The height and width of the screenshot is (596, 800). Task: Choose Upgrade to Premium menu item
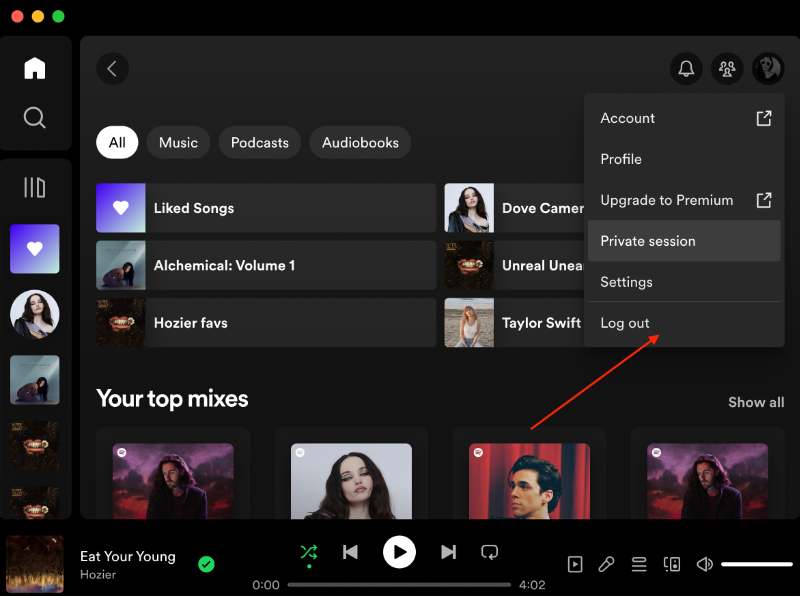pyautogui.click(x=684, y=200)
